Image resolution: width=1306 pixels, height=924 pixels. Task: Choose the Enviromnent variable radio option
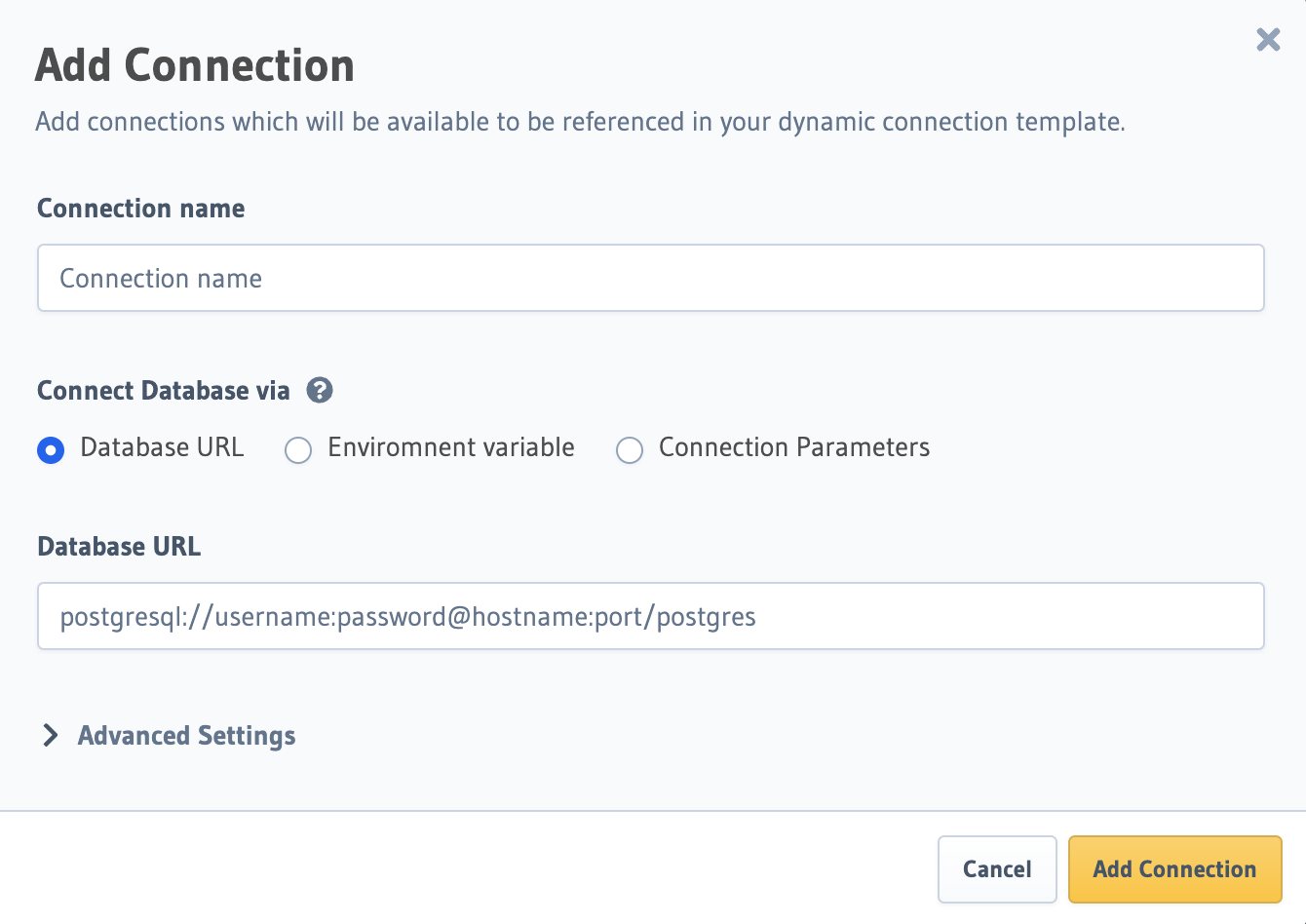(x=298, y=449)
